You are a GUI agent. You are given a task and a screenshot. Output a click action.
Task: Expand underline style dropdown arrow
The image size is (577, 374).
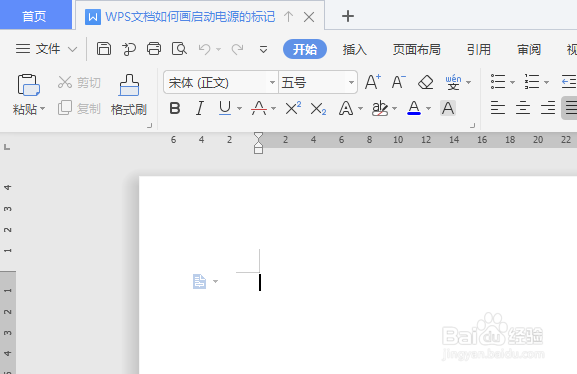coord(240,109)
